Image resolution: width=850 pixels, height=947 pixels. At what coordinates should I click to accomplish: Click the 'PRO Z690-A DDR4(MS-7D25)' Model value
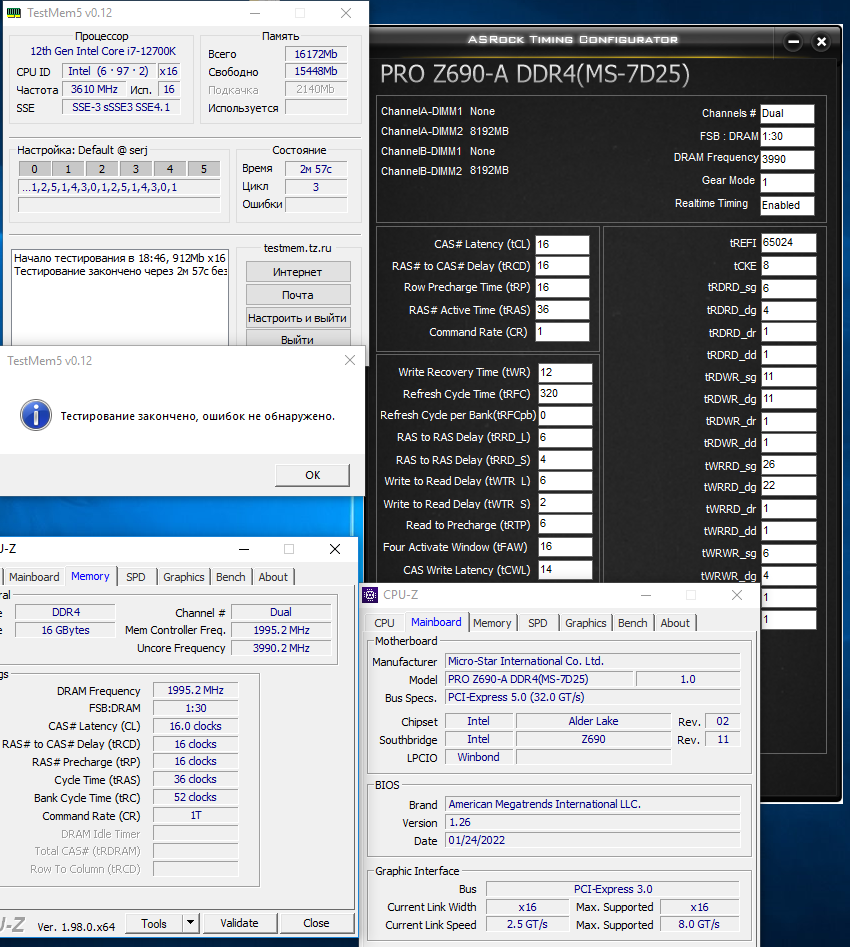(x=539, y=679)
